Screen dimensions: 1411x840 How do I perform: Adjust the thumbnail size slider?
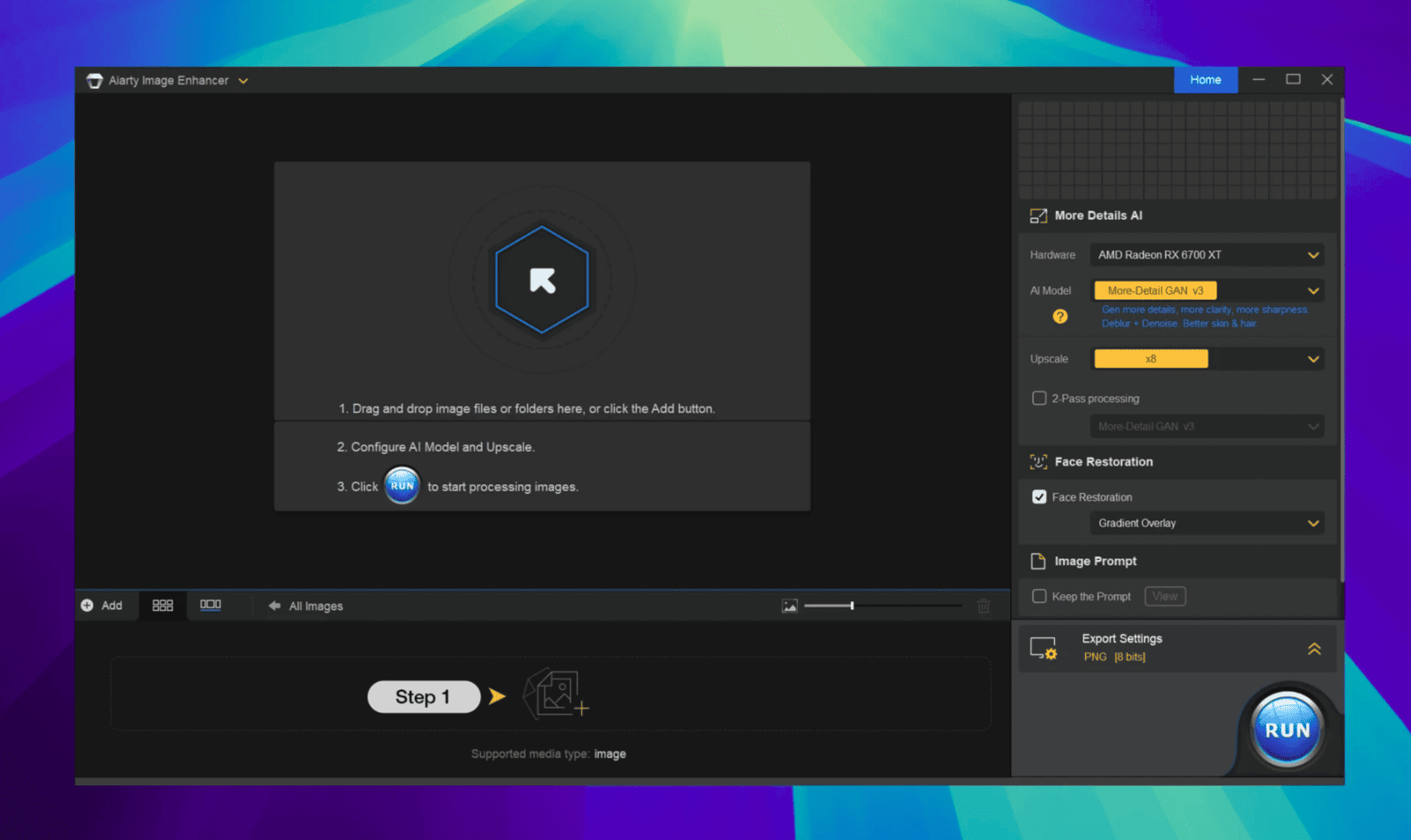883,606
